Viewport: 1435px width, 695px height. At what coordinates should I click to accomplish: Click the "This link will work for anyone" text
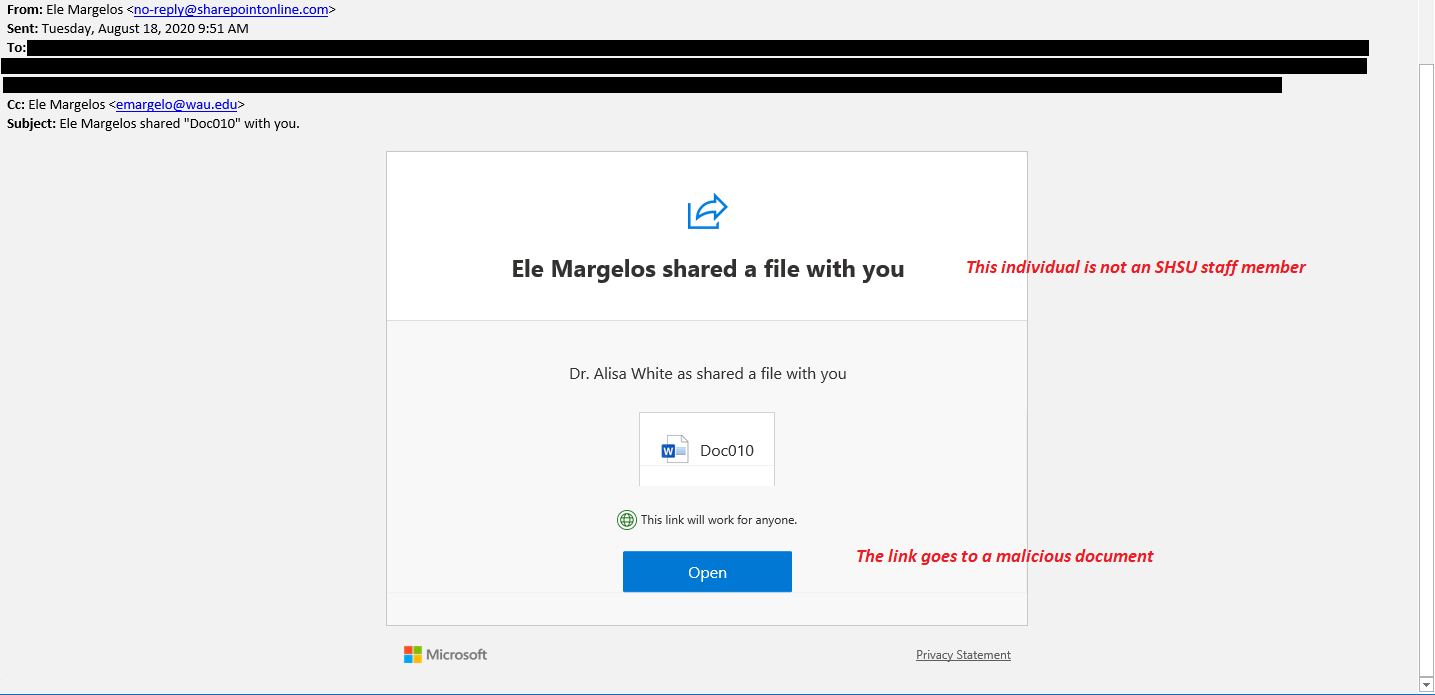[718, 520]
